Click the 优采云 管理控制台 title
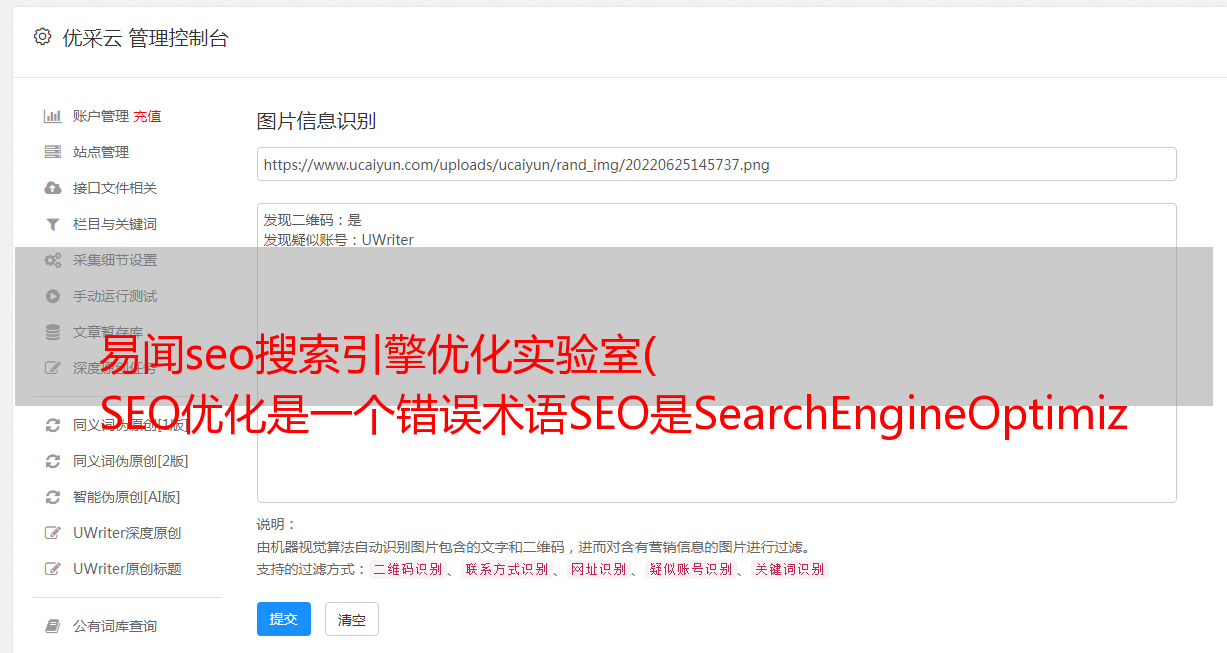Image resolution: width=1227 pixels, height=653 pixels. (145, 38)
